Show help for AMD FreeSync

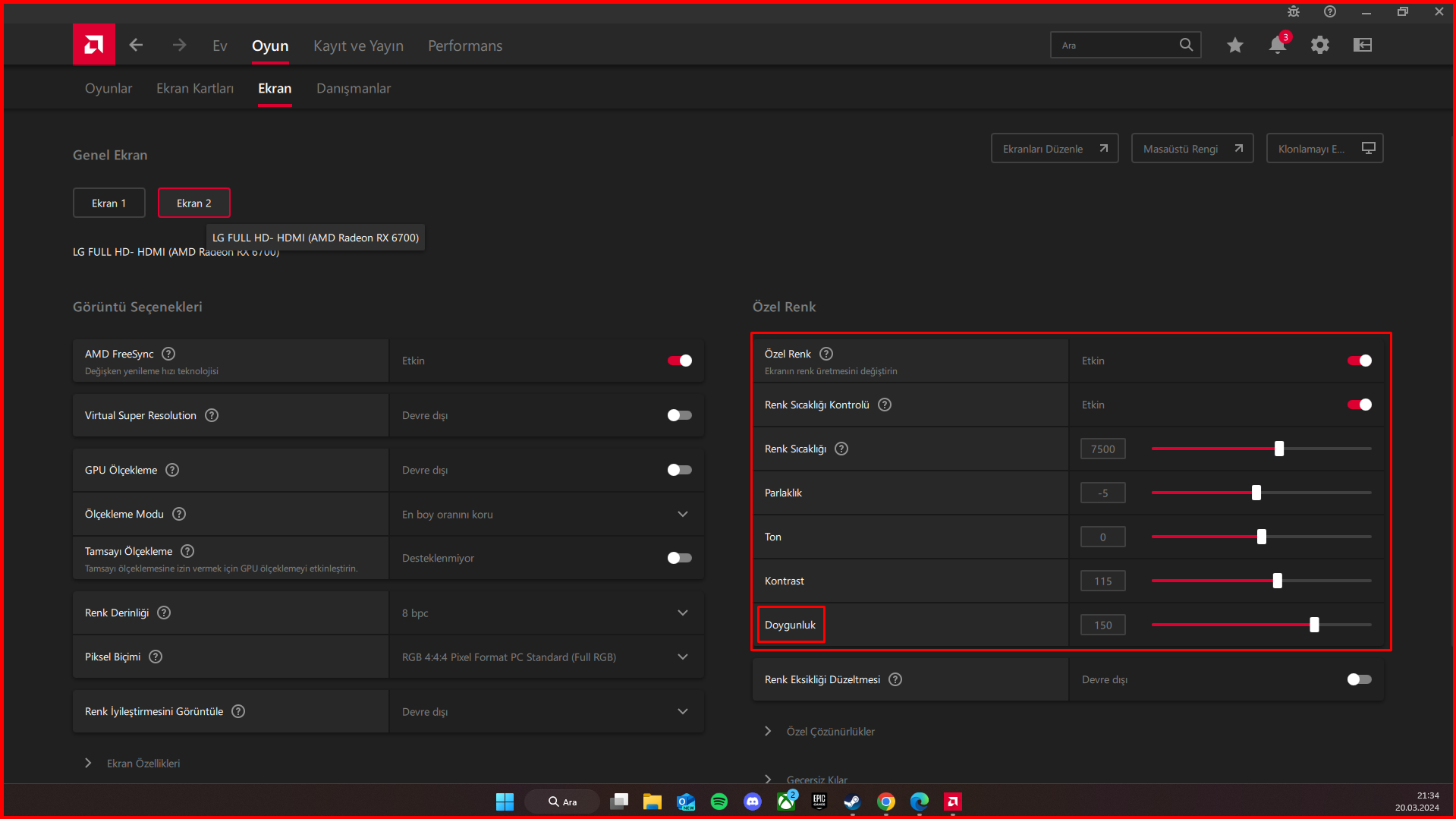(168, 354)
